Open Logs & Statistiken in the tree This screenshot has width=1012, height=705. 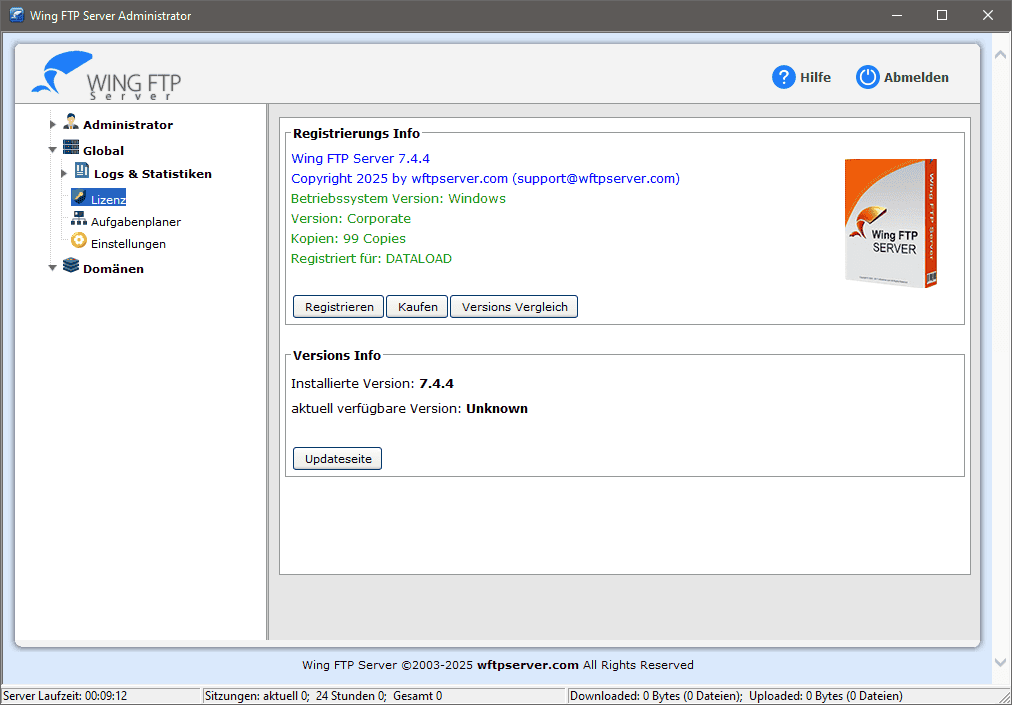(x=152, y=174)
